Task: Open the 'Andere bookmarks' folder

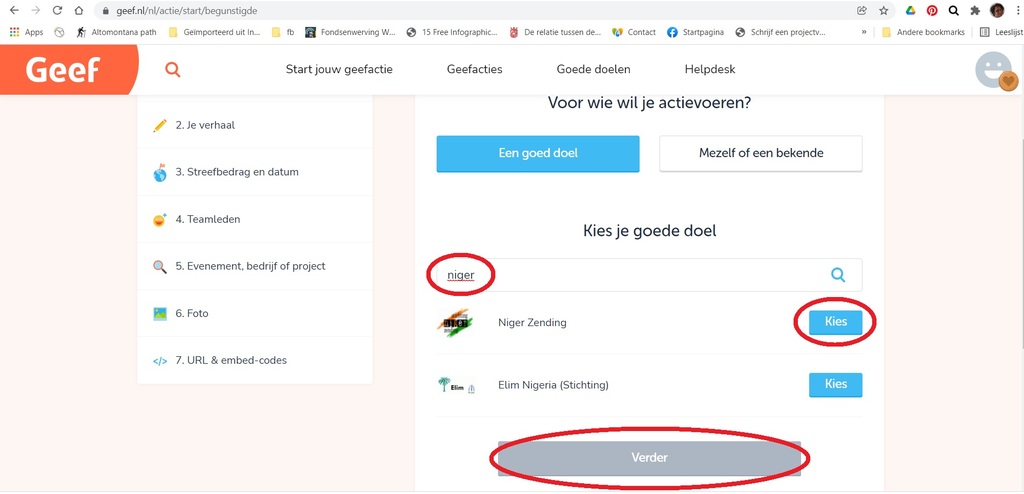Action: [924, 32]
